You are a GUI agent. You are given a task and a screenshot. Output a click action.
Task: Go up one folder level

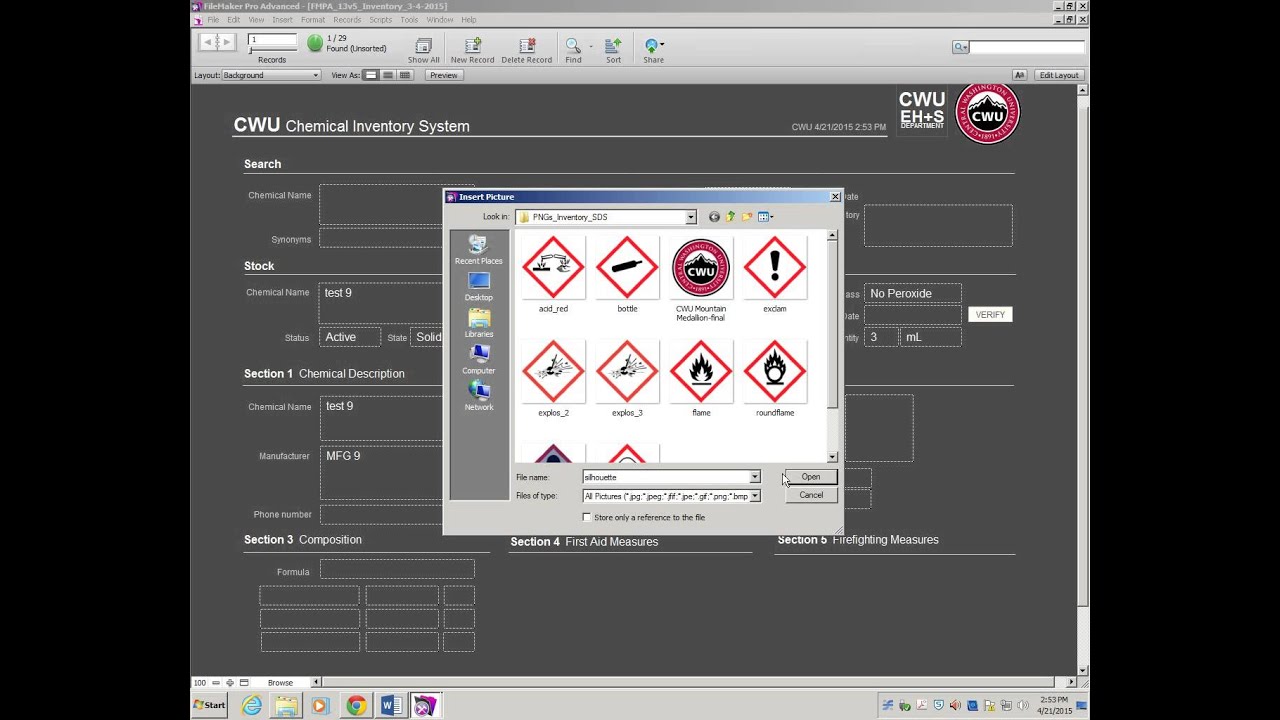tap(731, 217)
